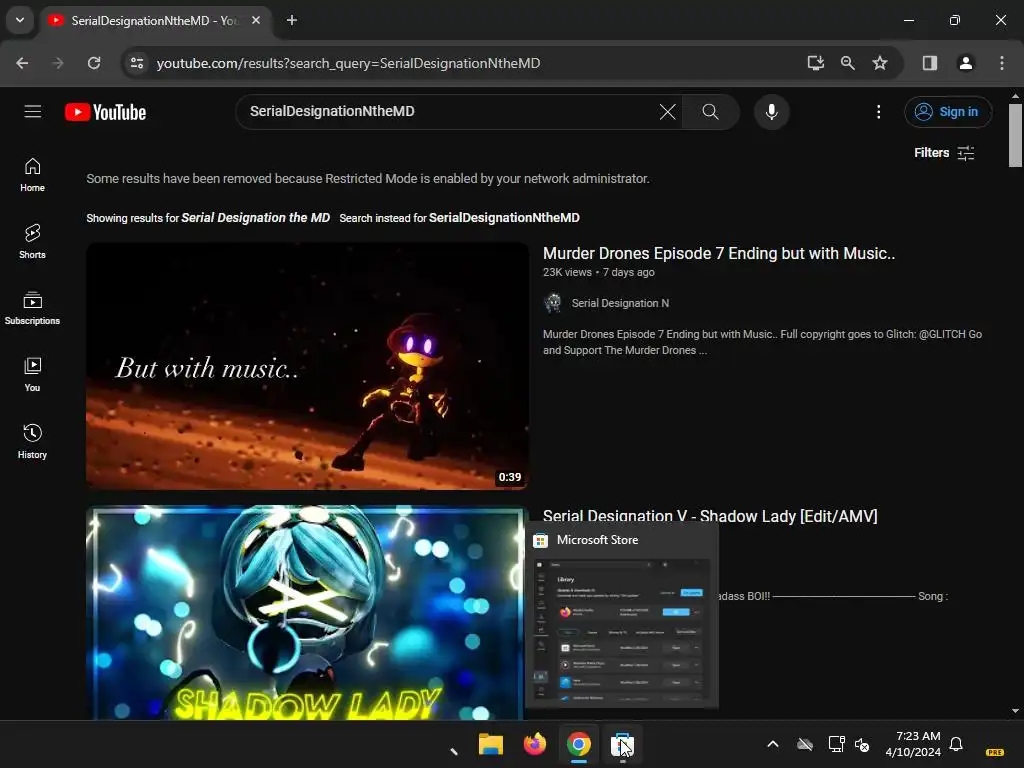The image size is (1024, 768).
Task: Open Subscriptions in sidebar
Action: (32, 308)
